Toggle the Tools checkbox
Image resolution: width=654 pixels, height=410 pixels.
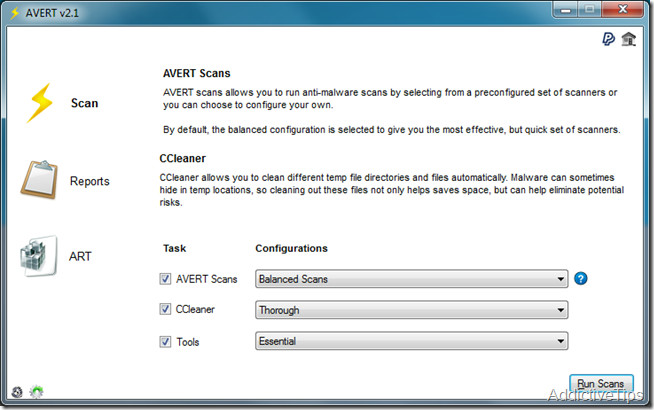click(165, 342)
